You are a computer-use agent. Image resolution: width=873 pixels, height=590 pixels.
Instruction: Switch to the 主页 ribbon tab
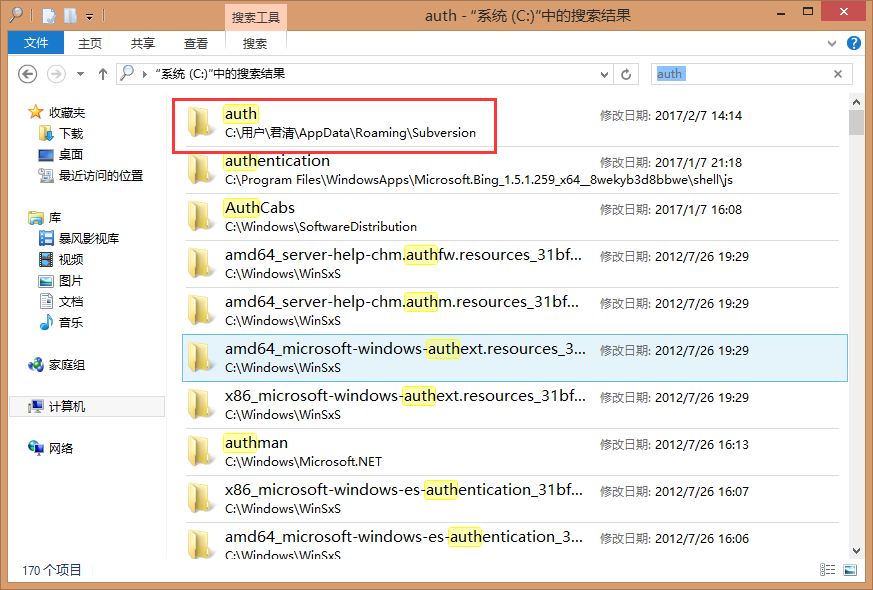(x=90, y=43)
